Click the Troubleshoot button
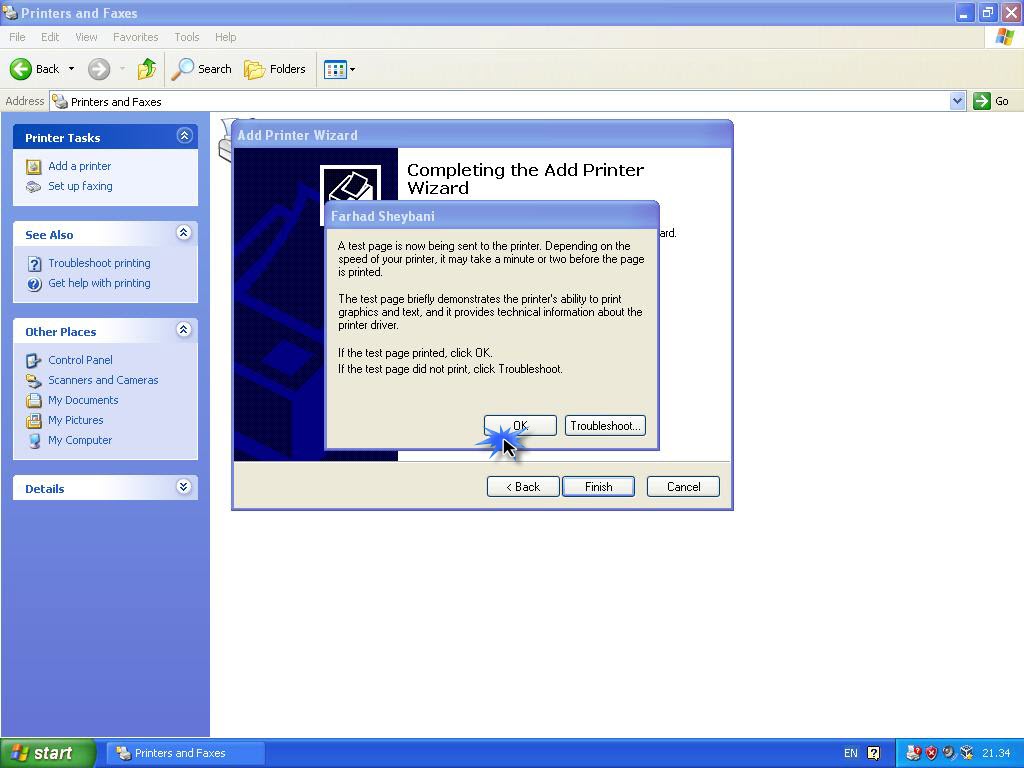This screenshot has width=1024, height=768. click(605, 426)
